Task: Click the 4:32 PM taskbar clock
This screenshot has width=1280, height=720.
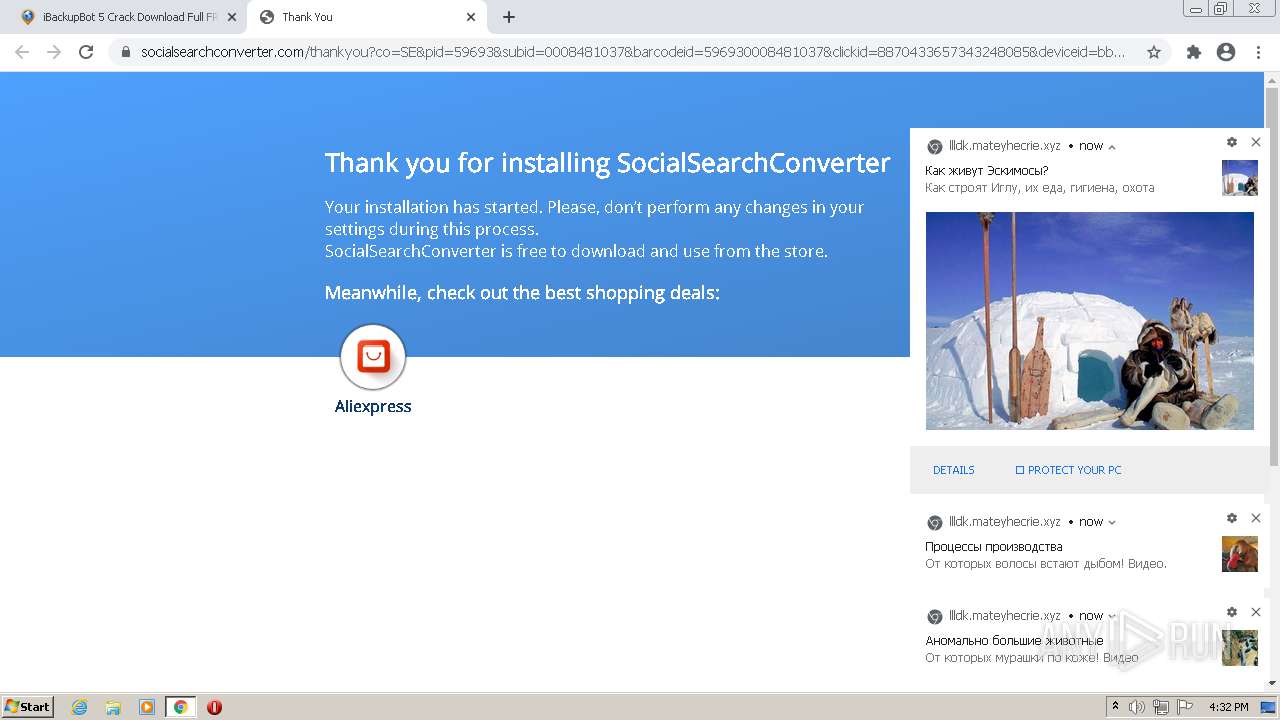Action: click(x=1228, y=707)
